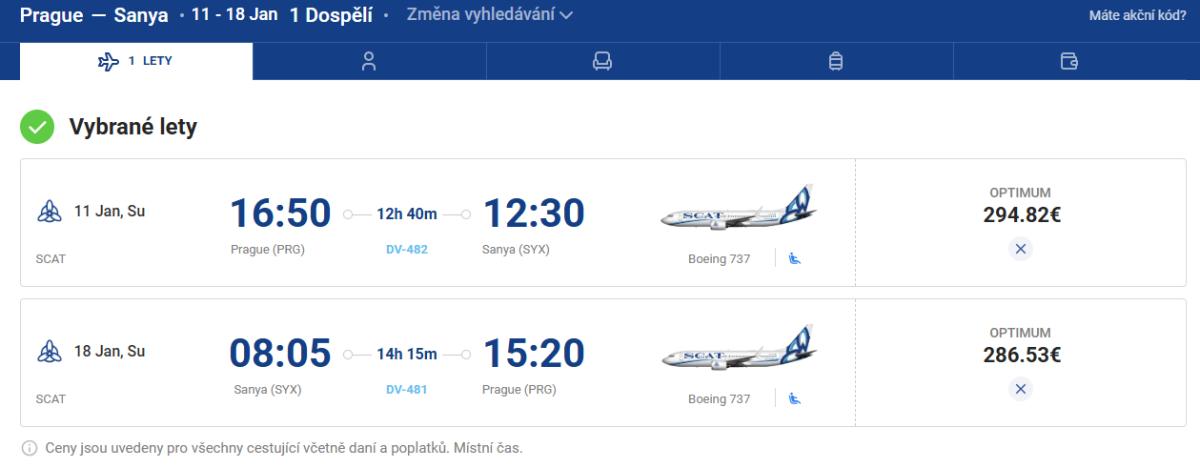
Task: Click the 1 Dospělí passenger count
Action: coord(331,15)
